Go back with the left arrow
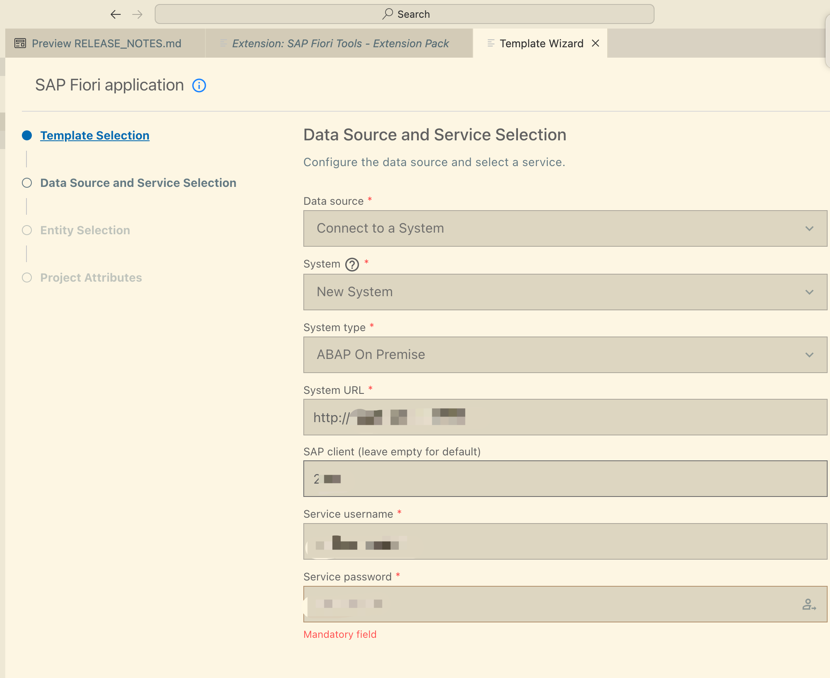Screen dimensions: 830x678 (x=115, y=14)
